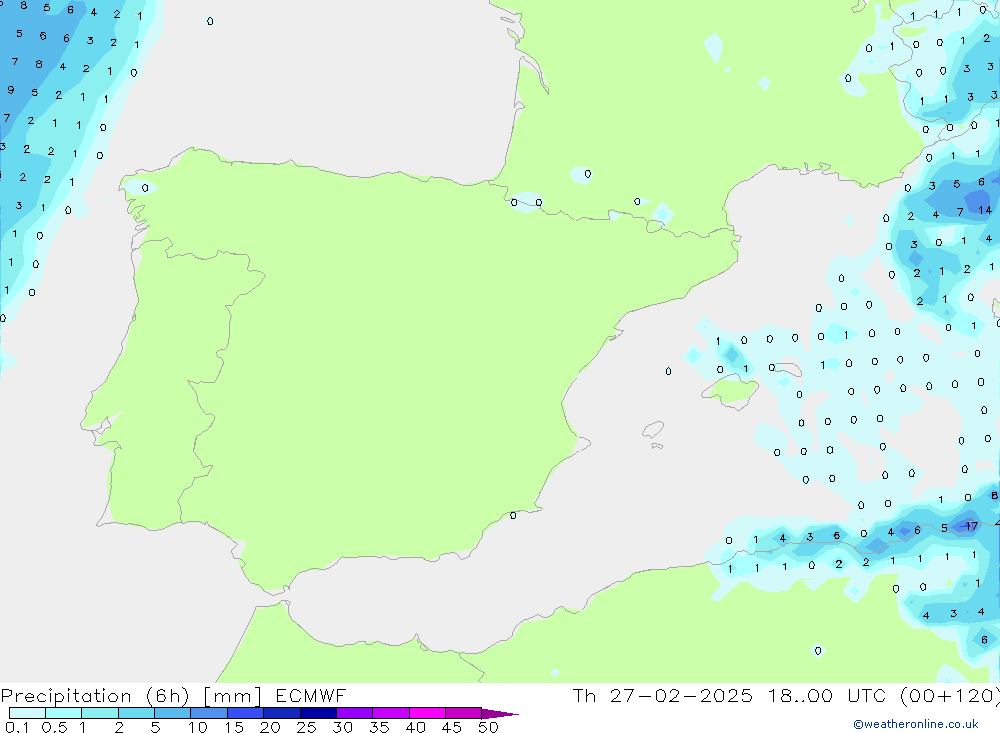Pick the legend swatch between 40 and 45

pos(427,713)
